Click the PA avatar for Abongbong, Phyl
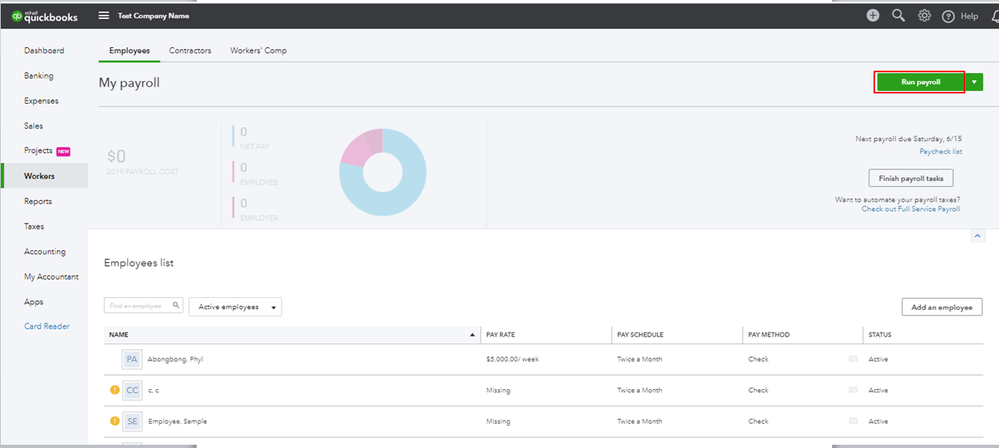 tap(132, 359)
